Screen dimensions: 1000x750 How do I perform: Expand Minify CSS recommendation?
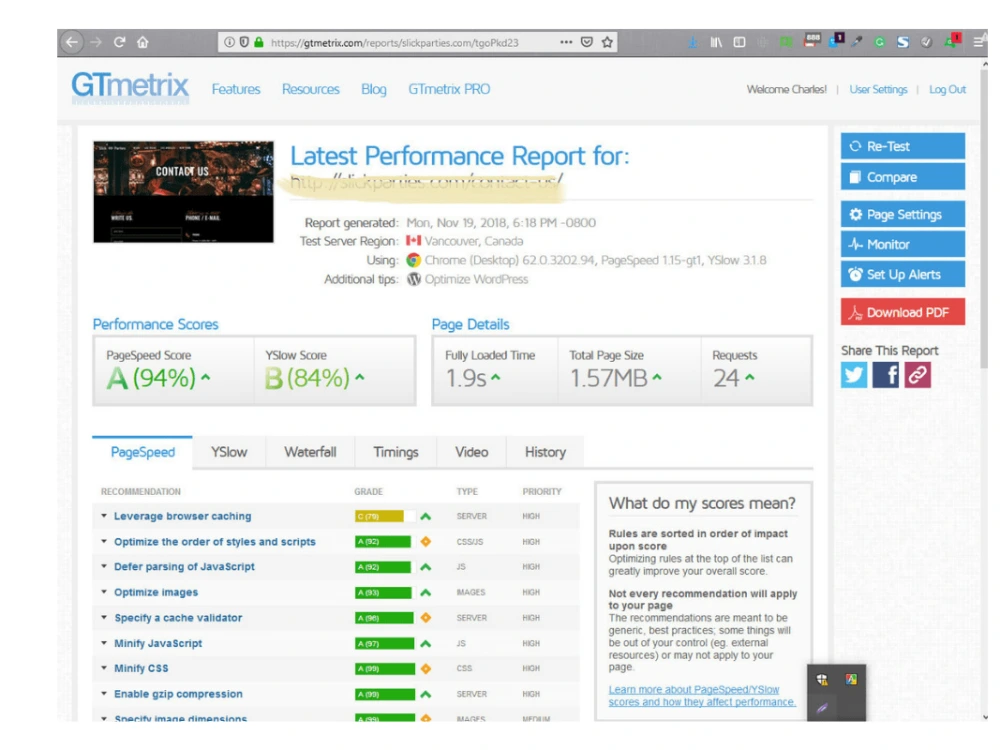click(x=142, y=668)
